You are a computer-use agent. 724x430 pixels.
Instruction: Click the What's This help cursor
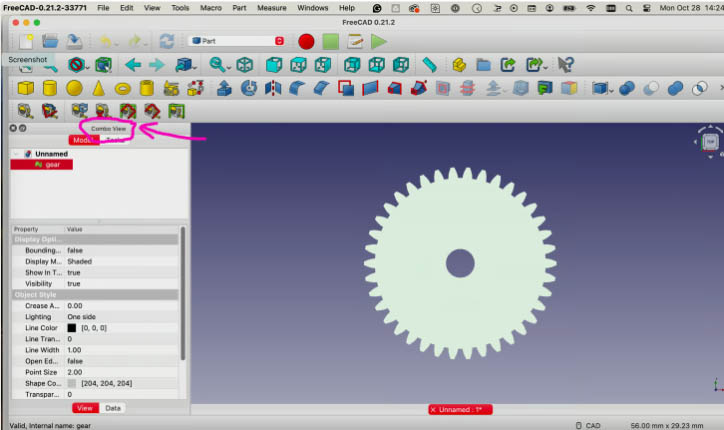[x=565, y=65]
